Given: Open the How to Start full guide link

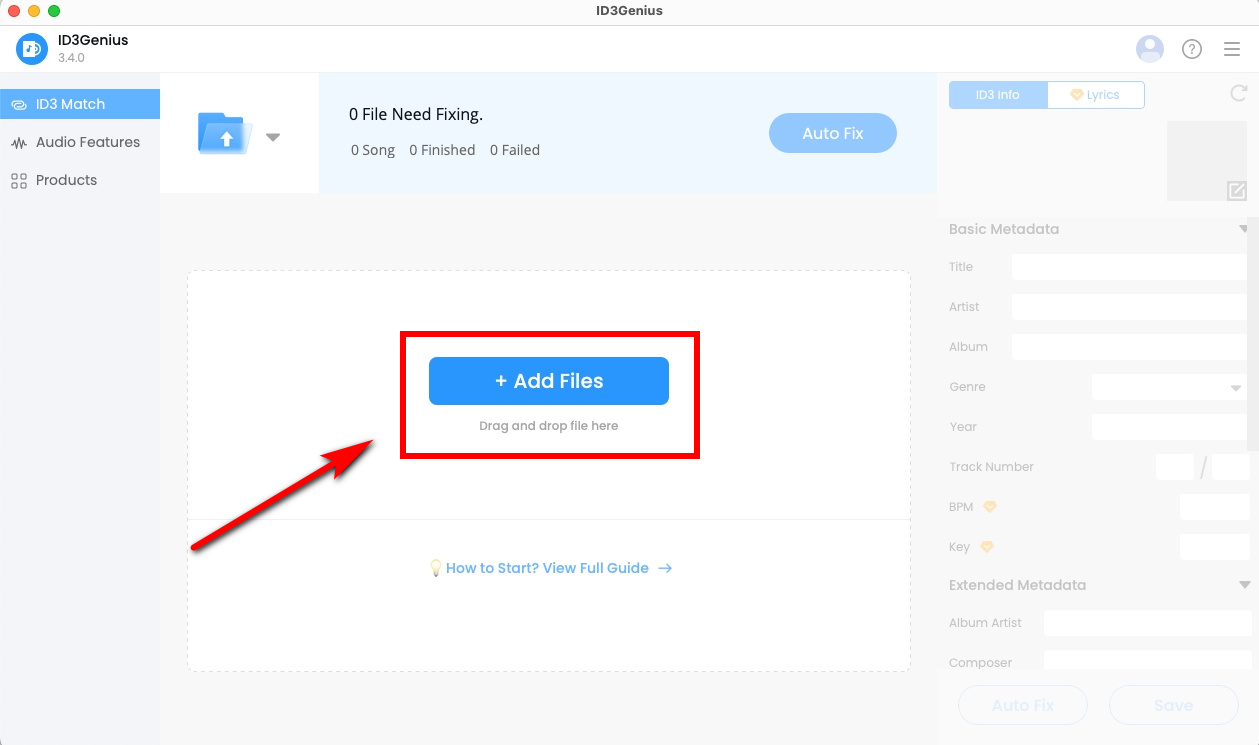Looking at the screenshot, I should tap(548, 568).
